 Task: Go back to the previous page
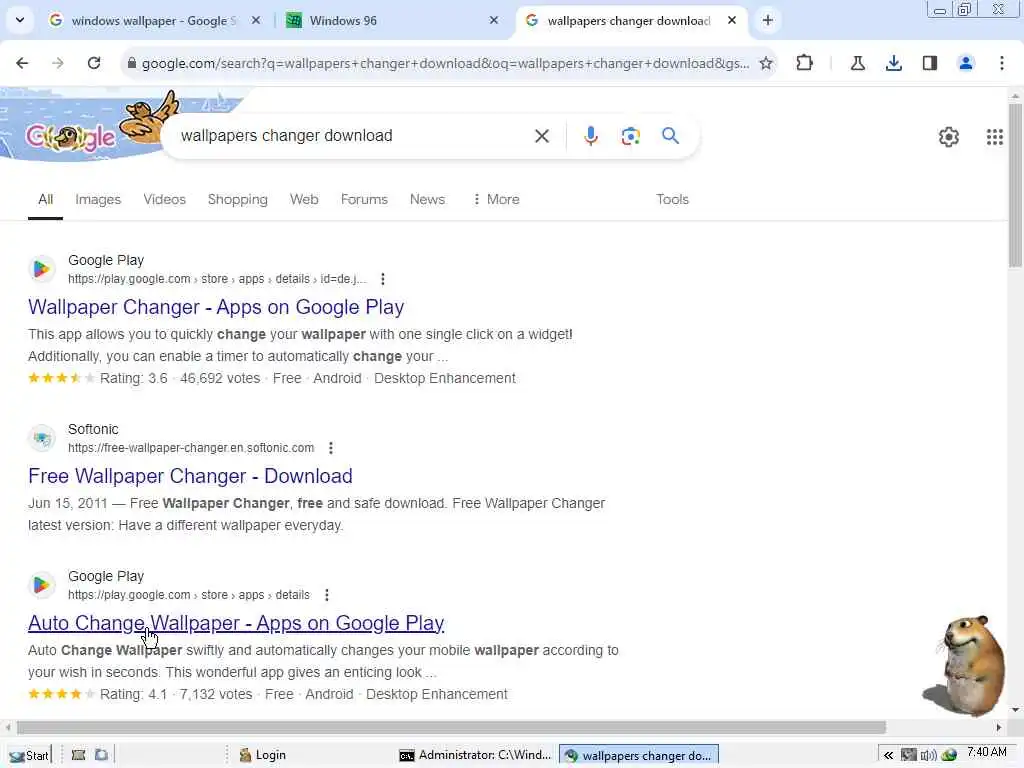(22, 63)
